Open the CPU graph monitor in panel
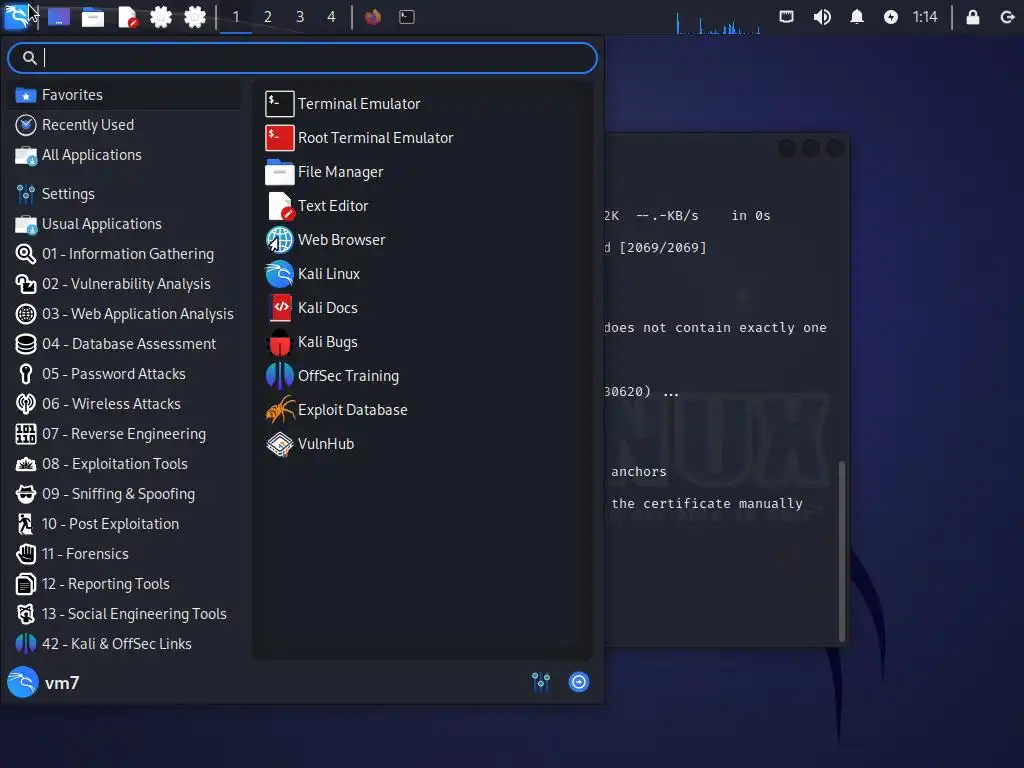1024x768 pixels. [718, 21]
